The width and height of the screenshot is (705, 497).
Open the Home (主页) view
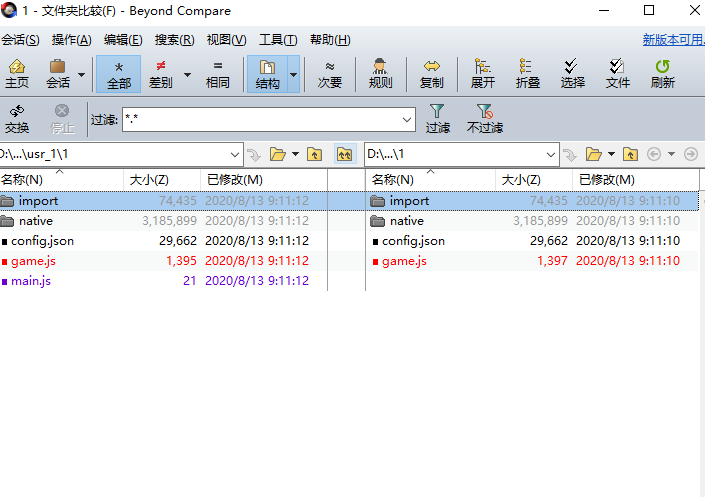[17, 74]
